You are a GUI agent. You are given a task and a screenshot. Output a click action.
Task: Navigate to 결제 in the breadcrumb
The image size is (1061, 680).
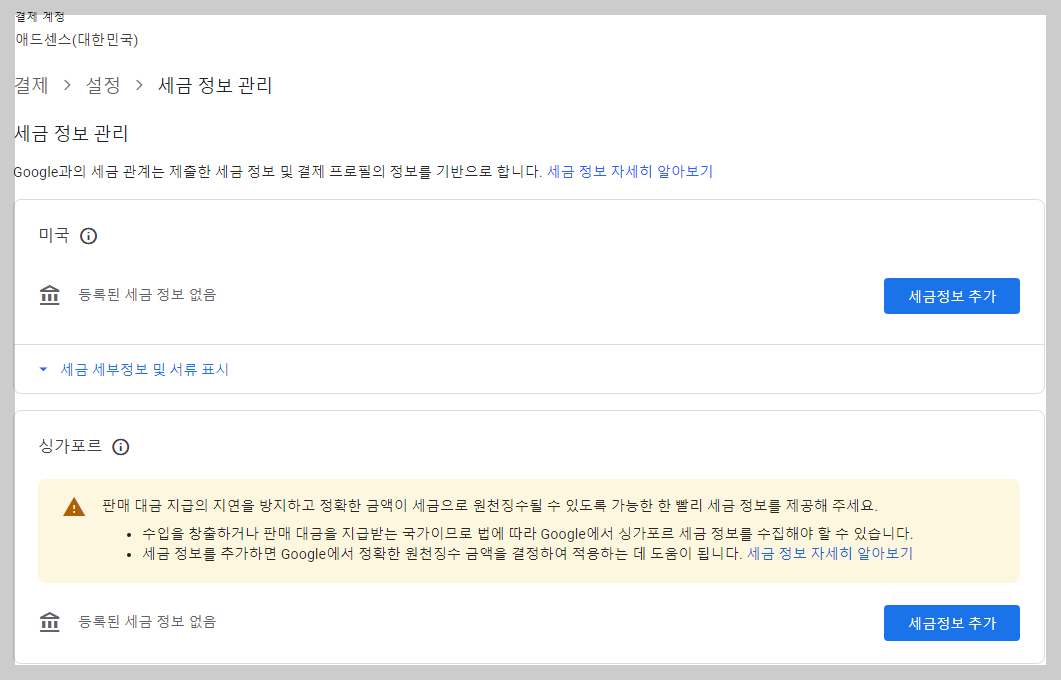tap(29, 86)
